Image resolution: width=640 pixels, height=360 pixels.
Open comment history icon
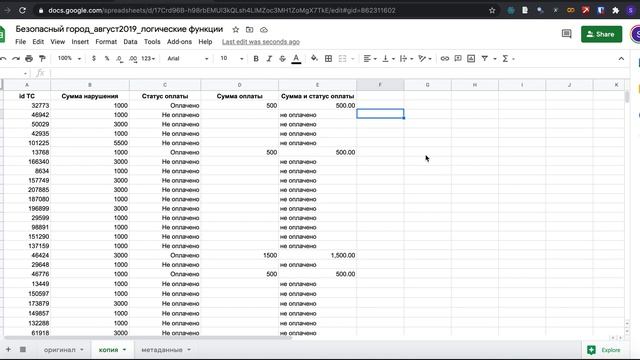567,34
